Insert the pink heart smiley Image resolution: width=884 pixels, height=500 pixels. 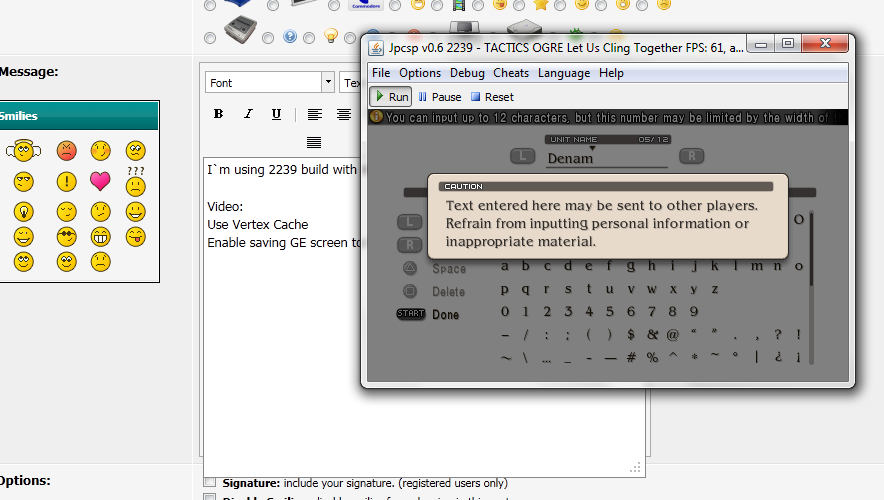click(x=100, y=181)
